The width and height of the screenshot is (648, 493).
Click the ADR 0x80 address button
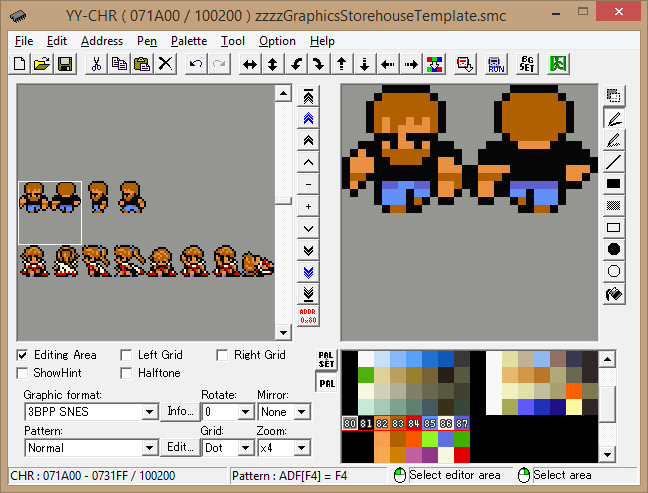pos(308,315)
